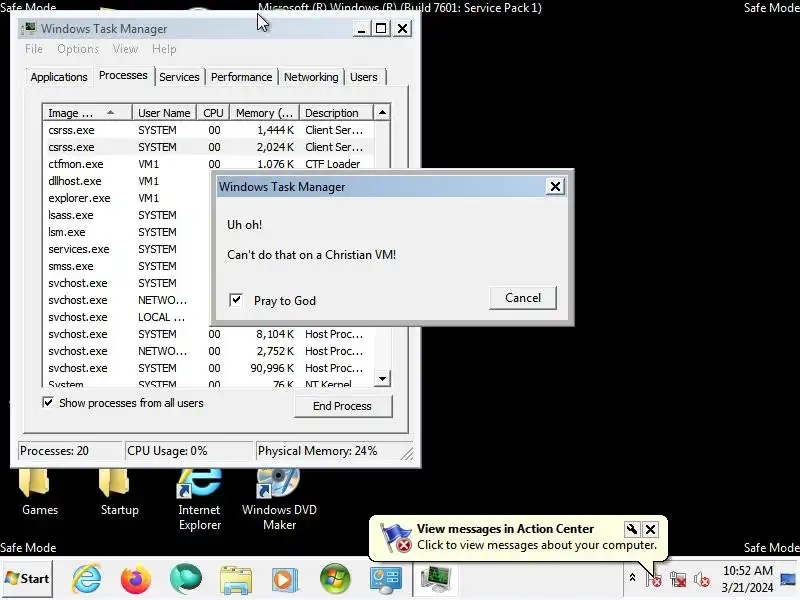Viewport: 800px width, 600px height.
Task: Open the Options menu
Action: [x=78, y=49]
